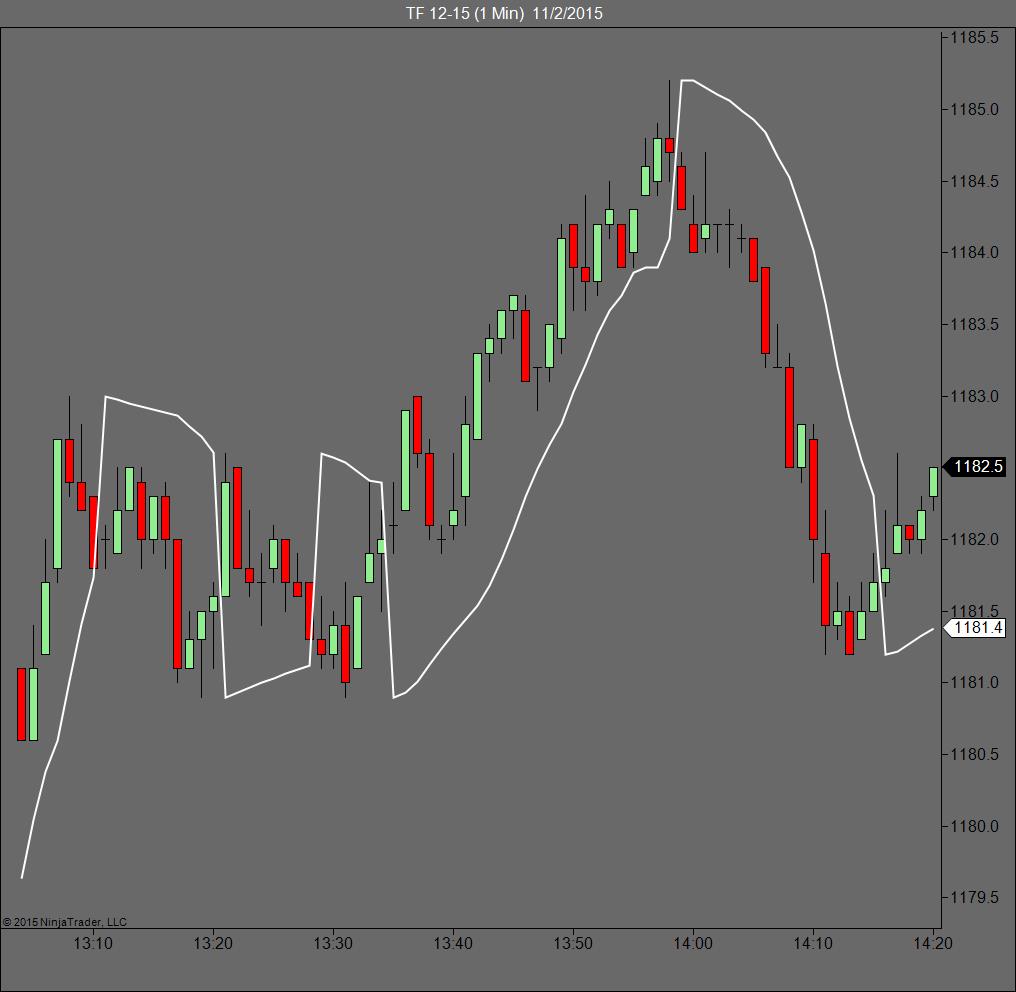The image size is (1016, 992).
Task: Click the 13:10 time axis label
Action: (x=93, y=943)
